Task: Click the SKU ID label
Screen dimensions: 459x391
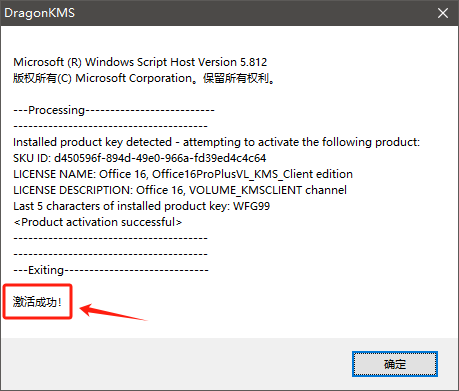Action: point(32,158)
